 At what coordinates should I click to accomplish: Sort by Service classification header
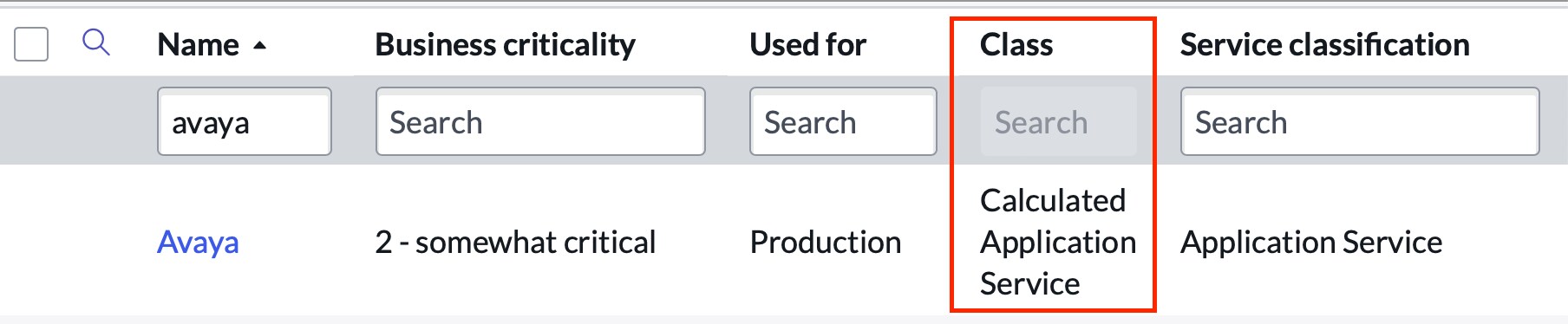click(1325, 44)
